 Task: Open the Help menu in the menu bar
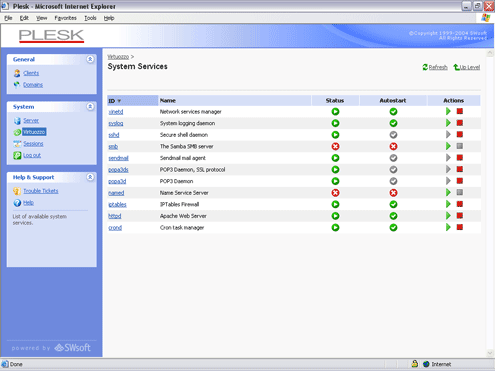pyautogui.click(x=109, y=18)
